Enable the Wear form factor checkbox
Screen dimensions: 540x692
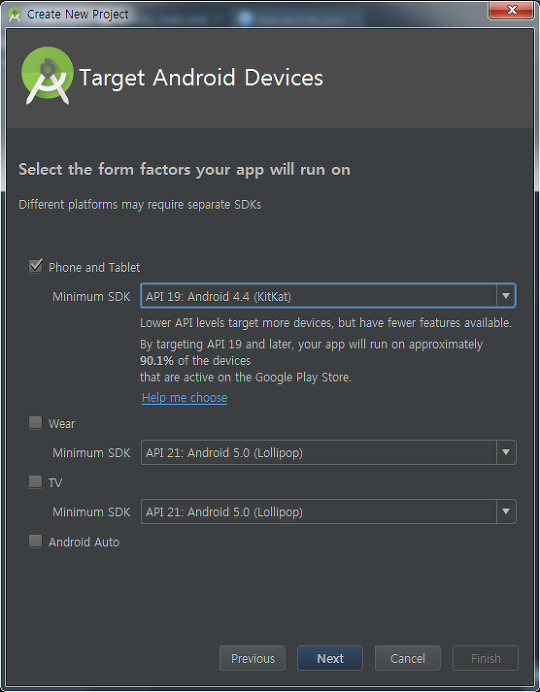pos(35,423)
